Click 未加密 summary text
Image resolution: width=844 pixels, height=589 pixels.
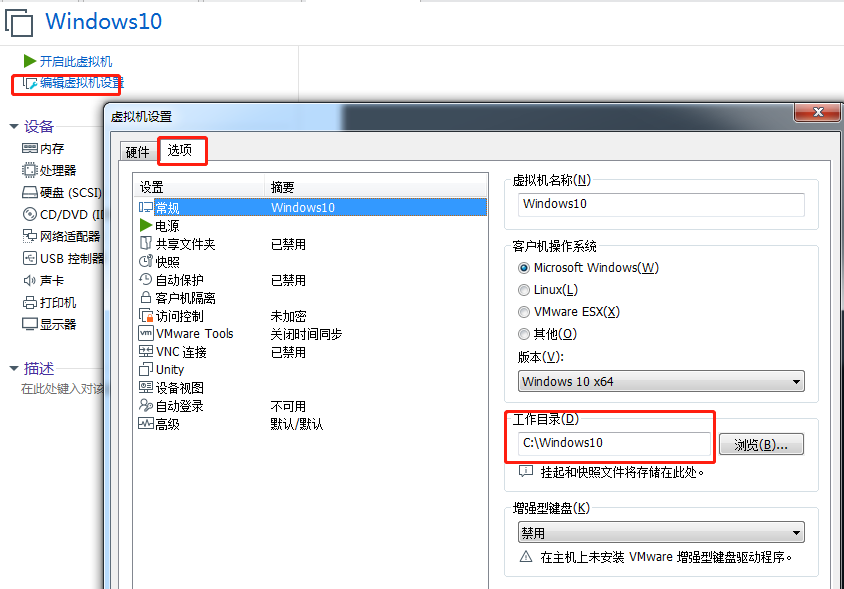[288, 316]
